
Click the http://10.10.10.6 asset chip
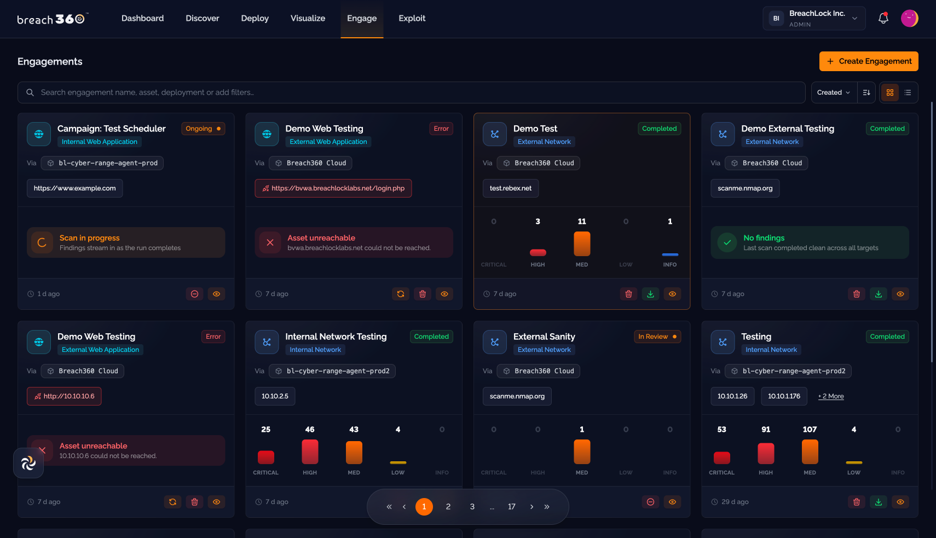pyautogui.click(x=64, y=396)
